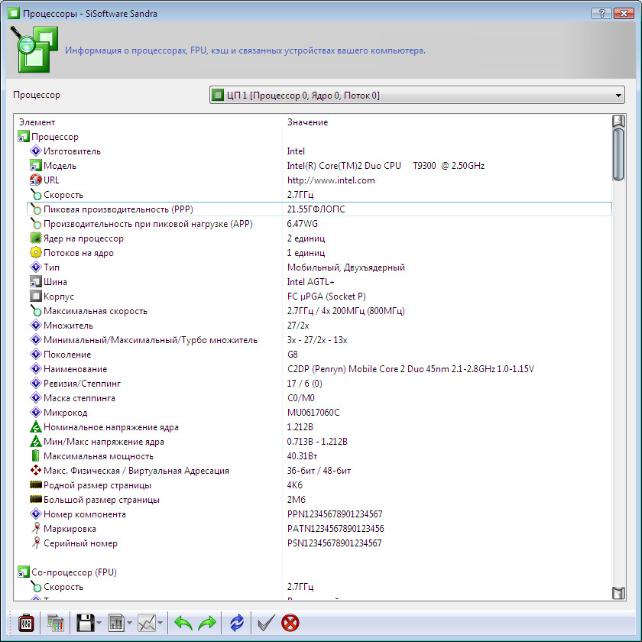The width and height of the screenshot is (642, 642).
Task: Click the chip icon next to 'Корпус'
Action: tap(36, 296)
